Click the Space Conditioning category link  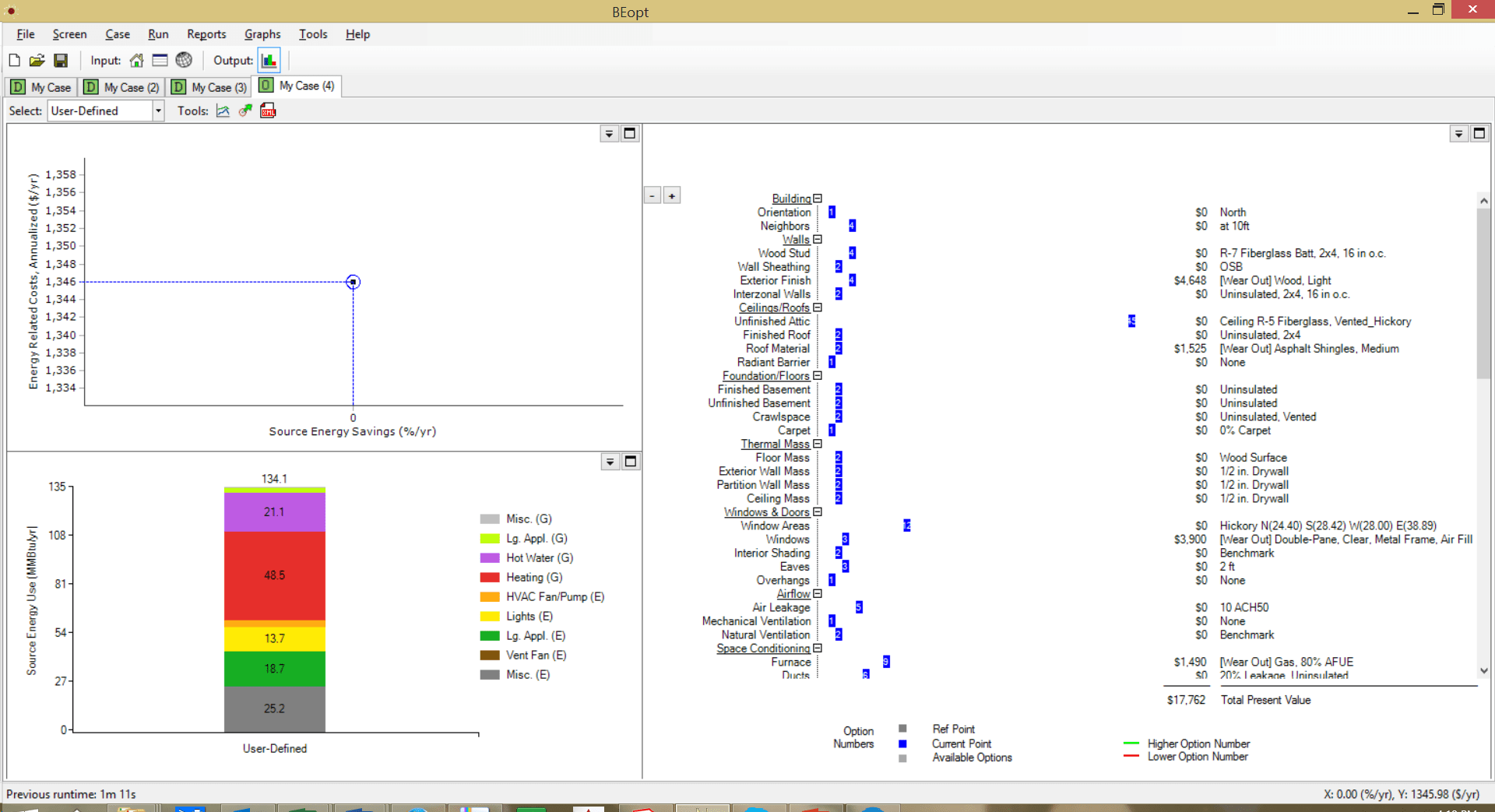[x=763, y=649]
